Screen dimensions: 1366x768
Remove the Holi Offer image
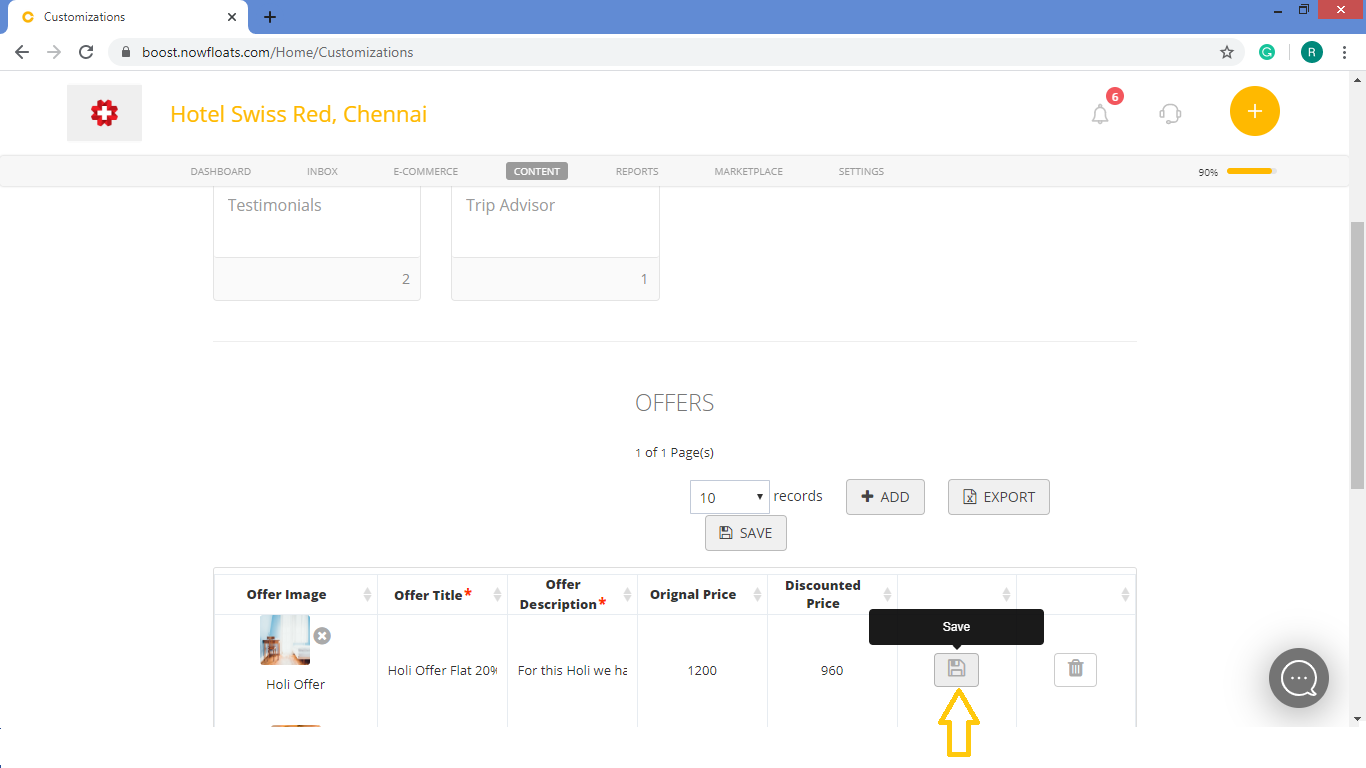322,636
